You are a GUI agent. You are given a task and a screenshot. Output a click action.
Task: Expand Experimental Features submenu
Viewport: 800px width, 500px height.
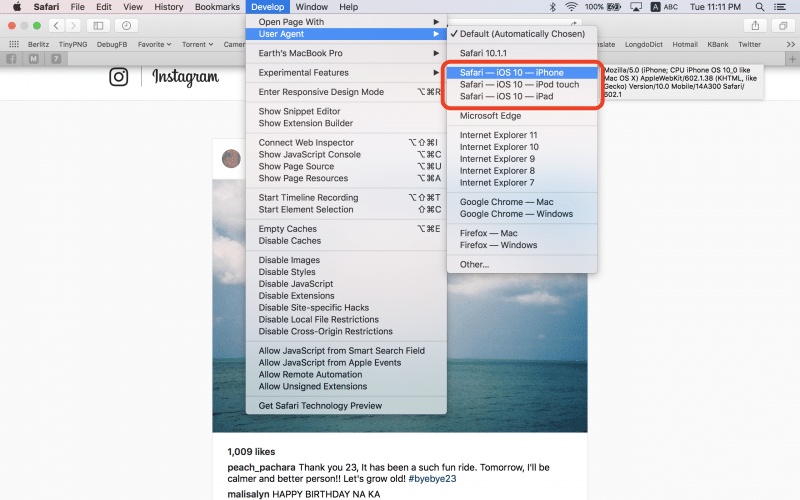tap(346, 72)
